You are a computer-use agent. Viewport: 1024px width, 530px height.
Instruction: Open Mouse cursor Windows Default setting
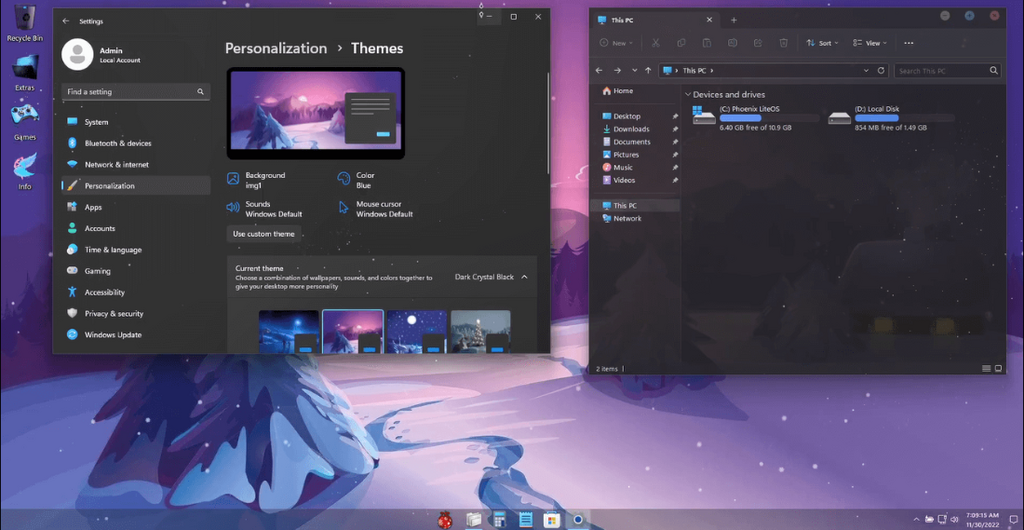click(376, 209)
